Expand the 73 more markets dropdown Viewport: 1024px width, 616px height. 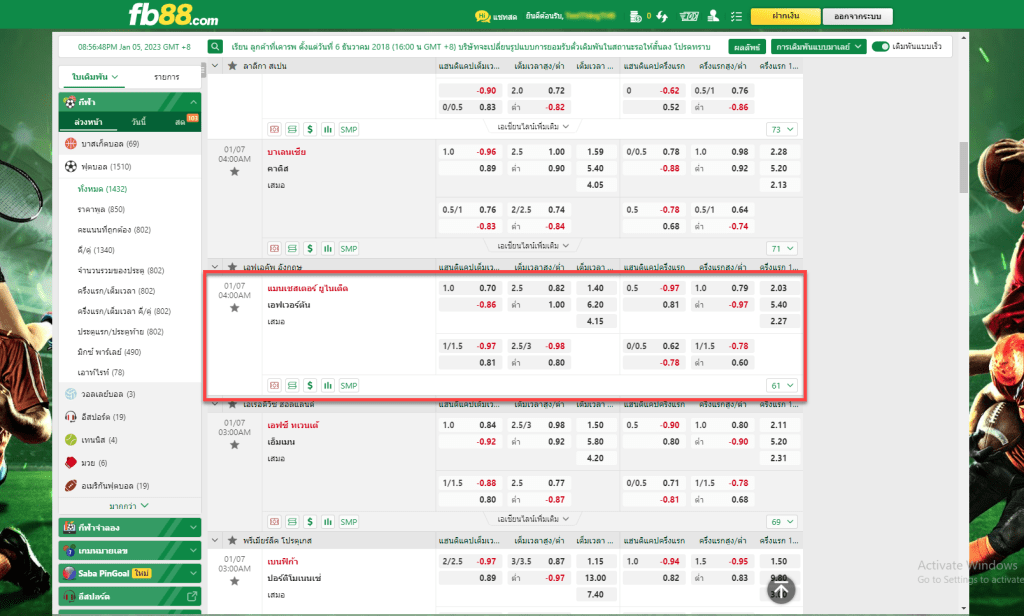pos(782,129)
